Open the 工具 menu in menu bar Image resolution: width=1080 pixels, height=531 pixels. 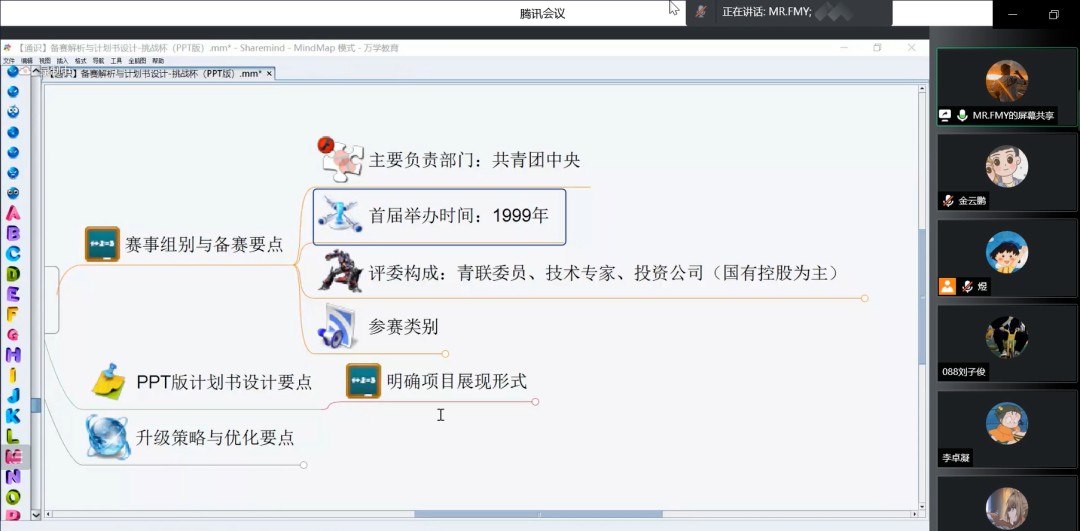click(116, 61)
